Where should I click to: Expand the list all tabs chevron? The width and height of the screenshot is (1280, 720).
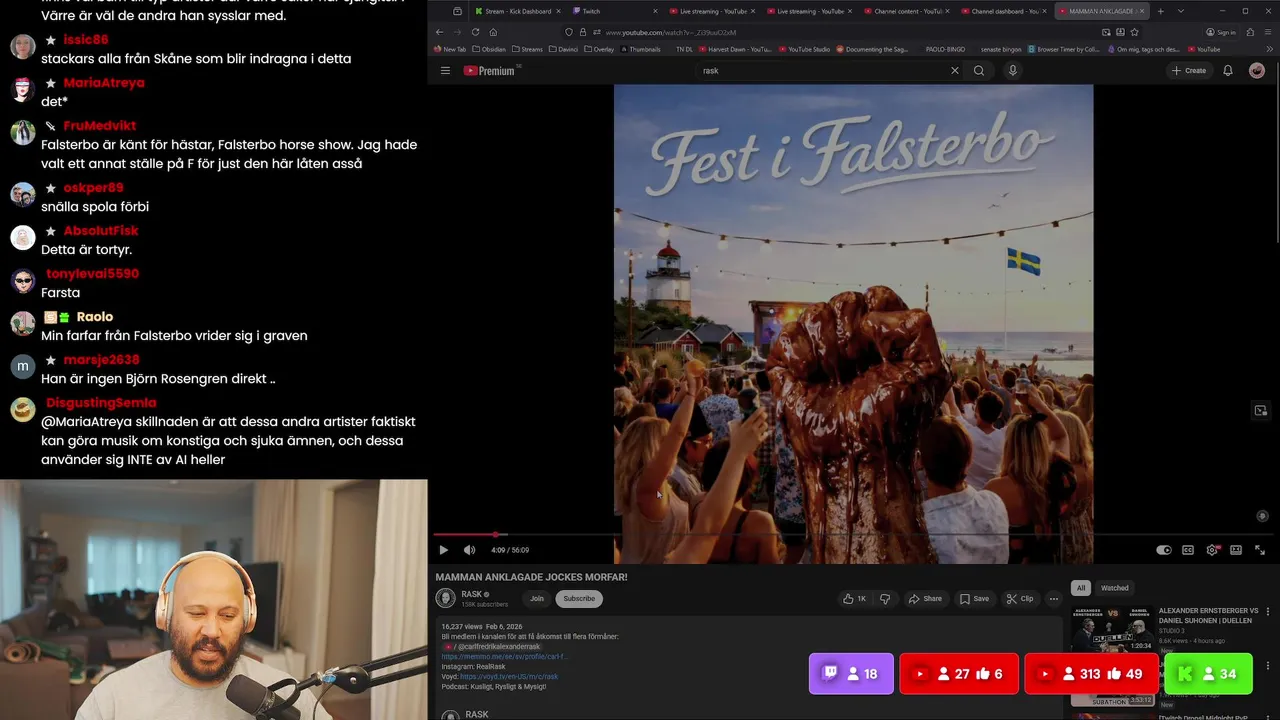point(1180,11)
